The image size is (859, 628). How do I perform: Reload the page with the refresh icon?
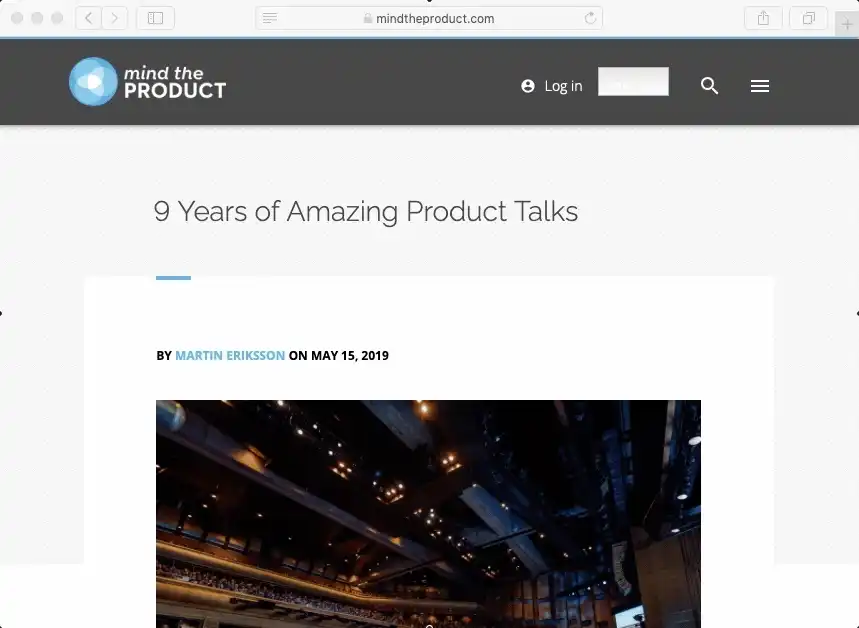click(590, 19)
